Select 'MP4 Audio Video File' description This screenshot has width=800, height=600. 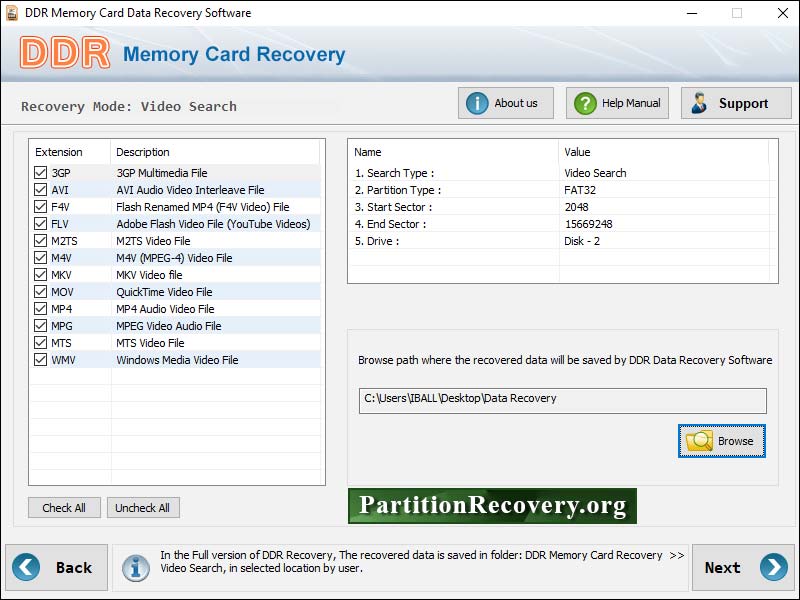pyautogui.click(x=165, y=309)
